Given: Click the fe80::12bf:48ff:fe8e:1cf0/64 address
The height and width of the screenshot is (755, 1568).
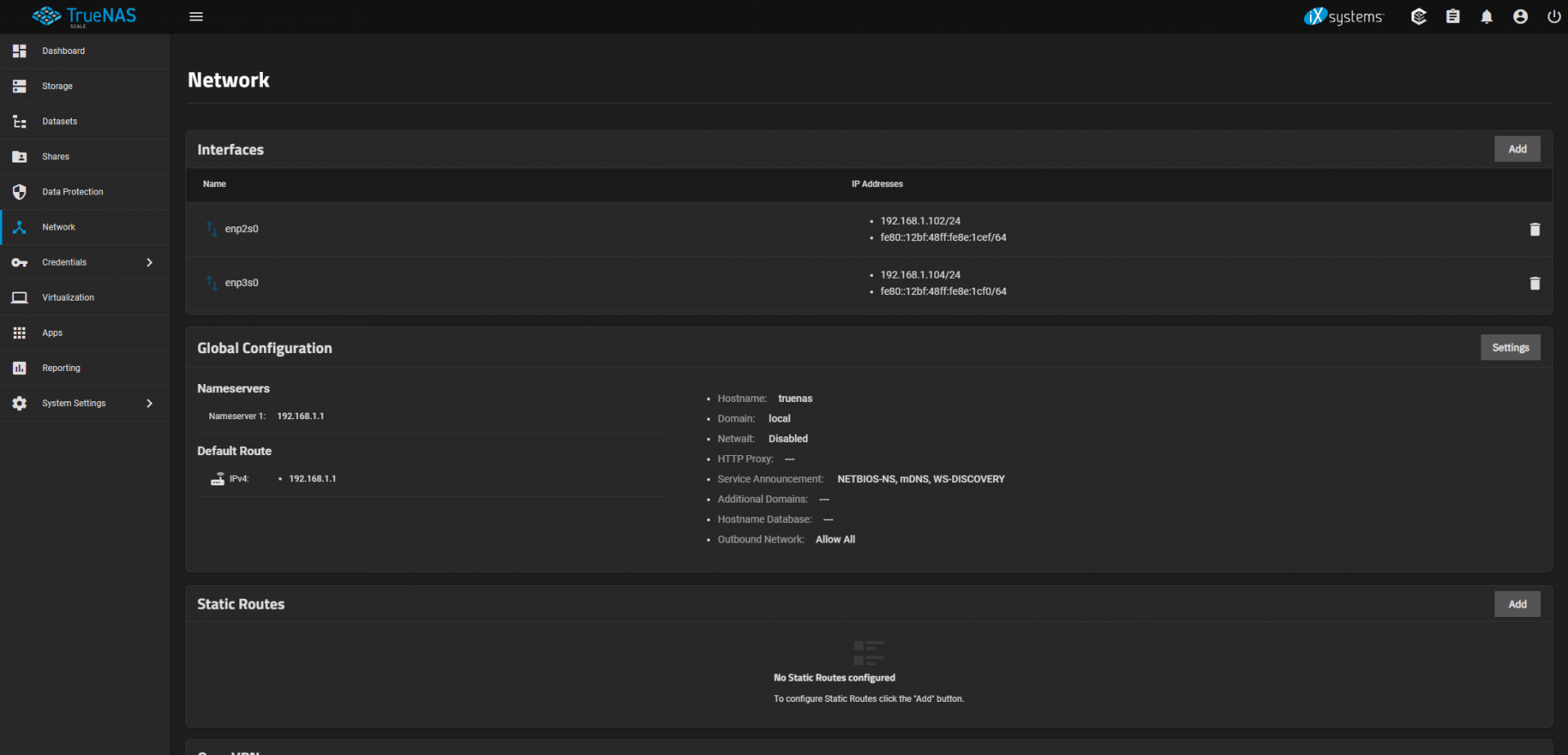Looking at the screenshot, I should (x=943, y=292).
